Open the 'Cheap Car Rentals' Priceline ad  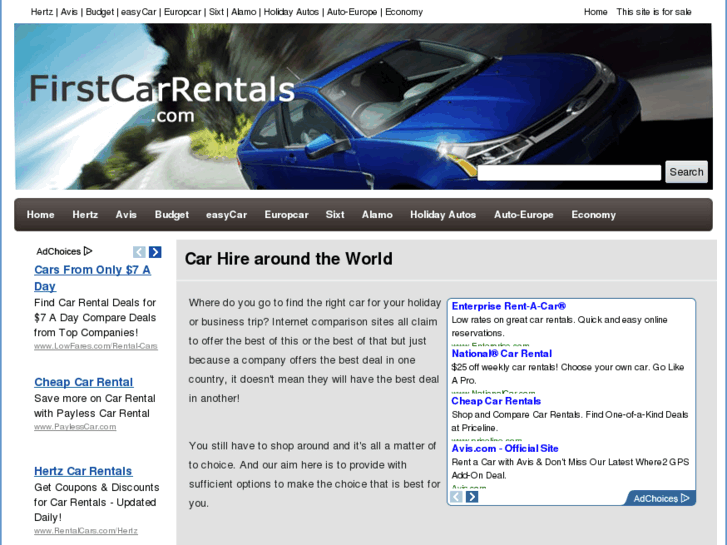point(496,401)
